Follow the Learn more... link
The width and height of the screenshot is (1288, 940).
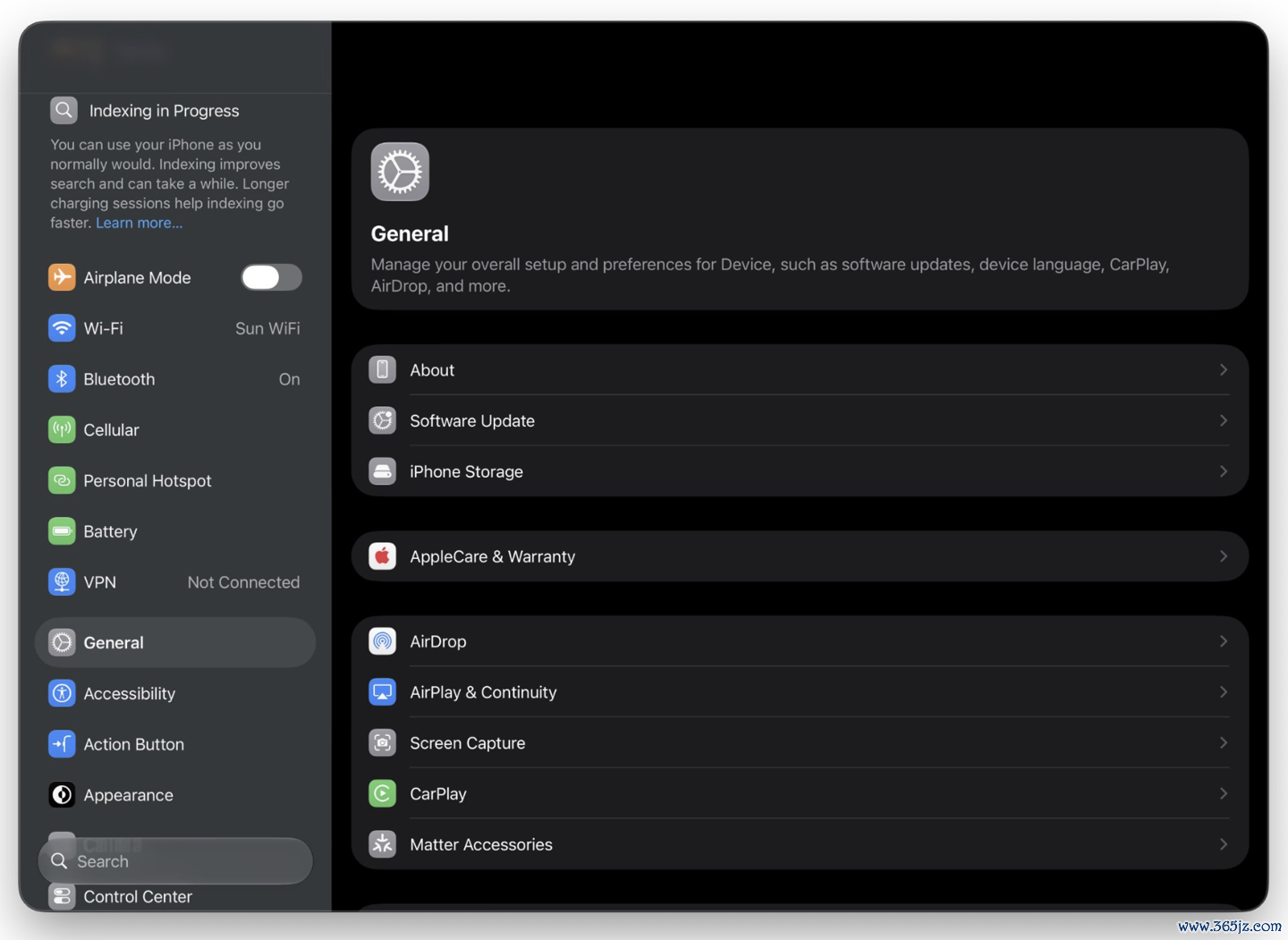(140, 223)
